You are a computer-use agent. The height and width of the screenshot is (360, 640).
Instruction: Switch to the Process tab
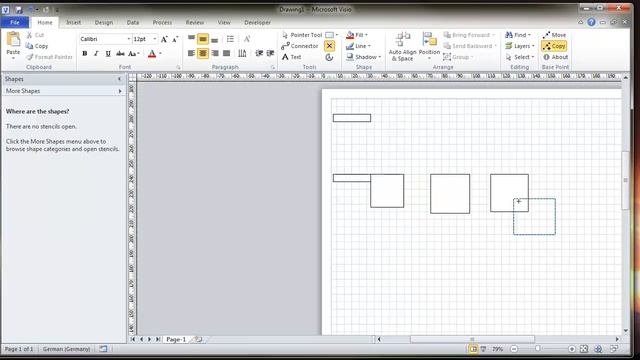click(x=162, y=22)
